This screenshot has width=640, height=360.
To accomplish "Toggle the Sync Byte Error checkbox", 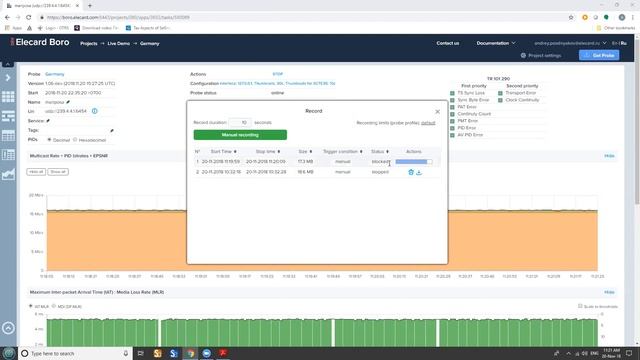I will point(452,100).
